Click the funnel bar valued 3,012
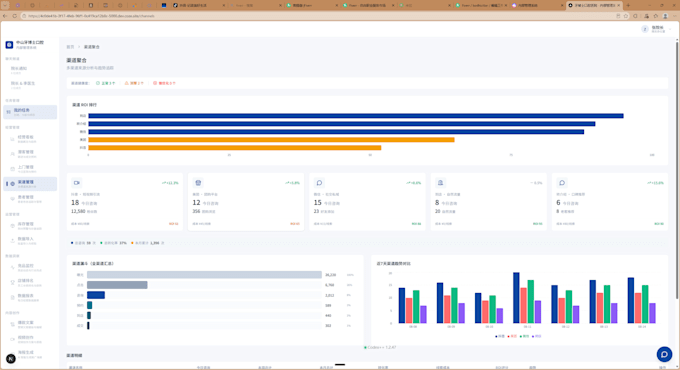 (x=96, y=295)
